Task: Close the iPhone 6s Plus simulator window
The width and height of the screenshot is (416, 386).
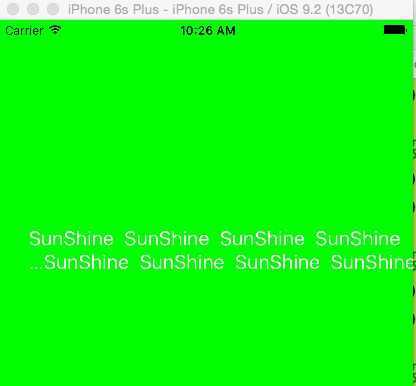Action: coord(13,9)
